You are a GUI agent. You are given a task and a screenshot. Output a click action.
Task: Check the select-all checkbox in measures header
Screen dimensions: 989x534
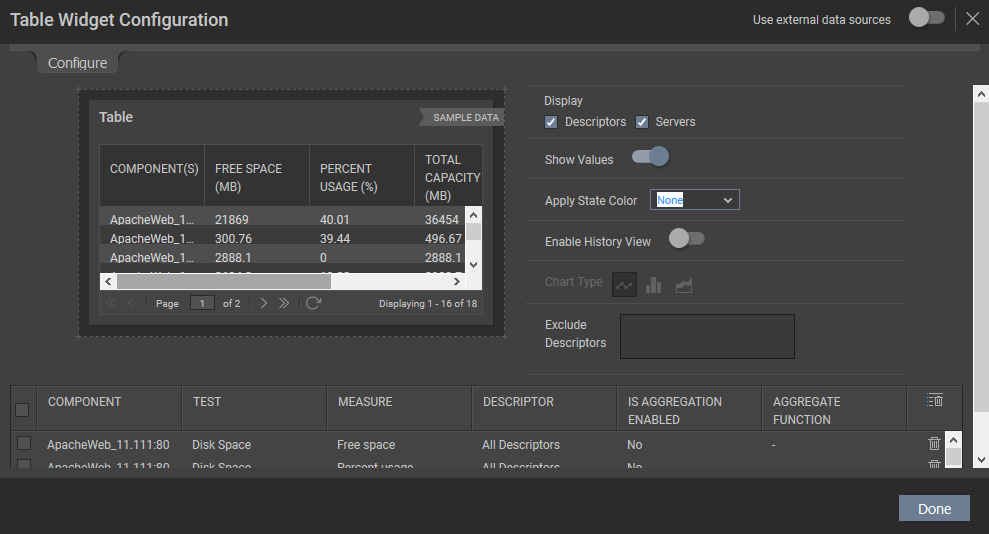click(22, 410)
